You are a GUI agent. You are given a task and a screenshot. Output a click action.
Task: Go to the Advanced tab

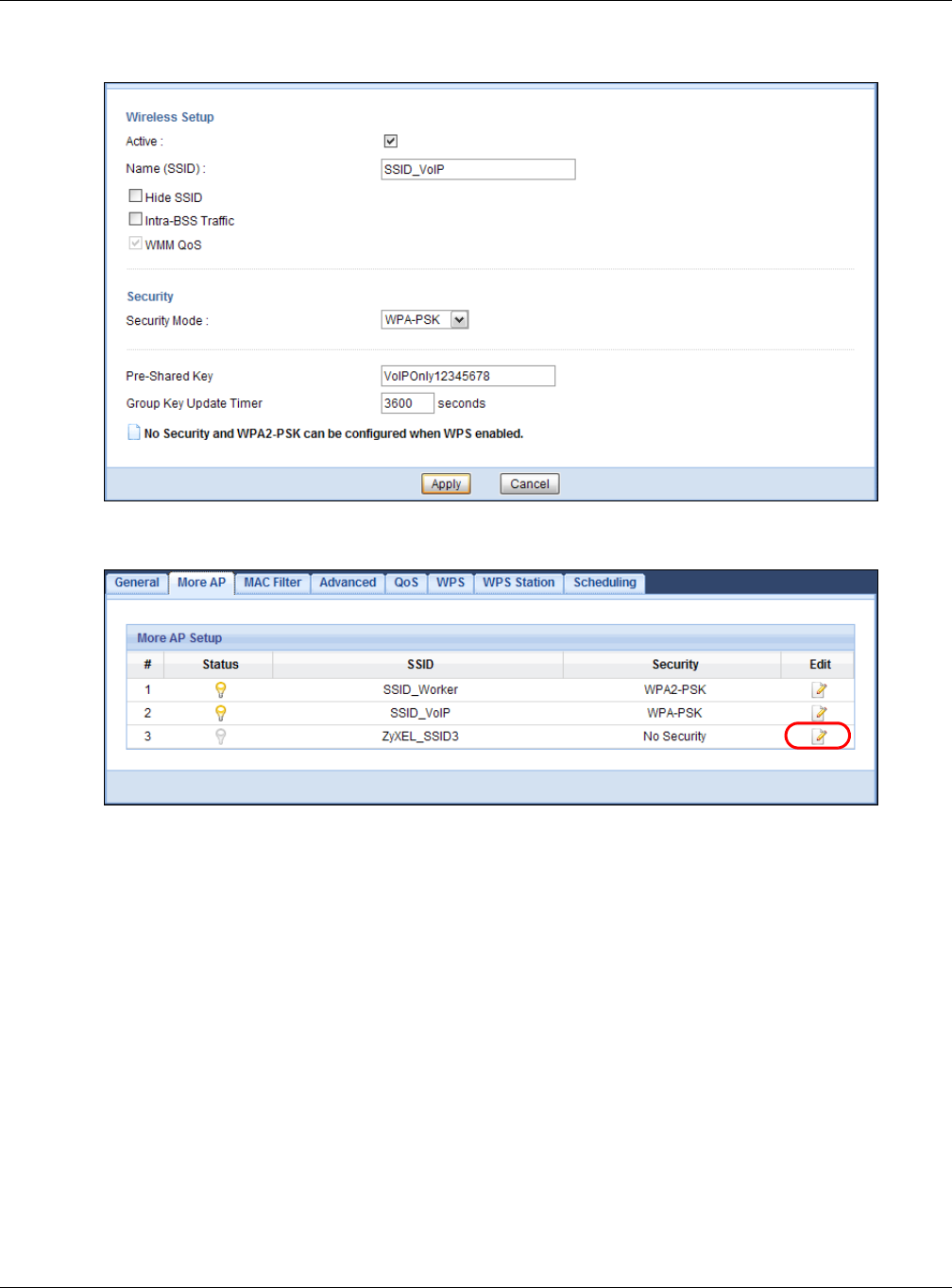coord(348,583)
